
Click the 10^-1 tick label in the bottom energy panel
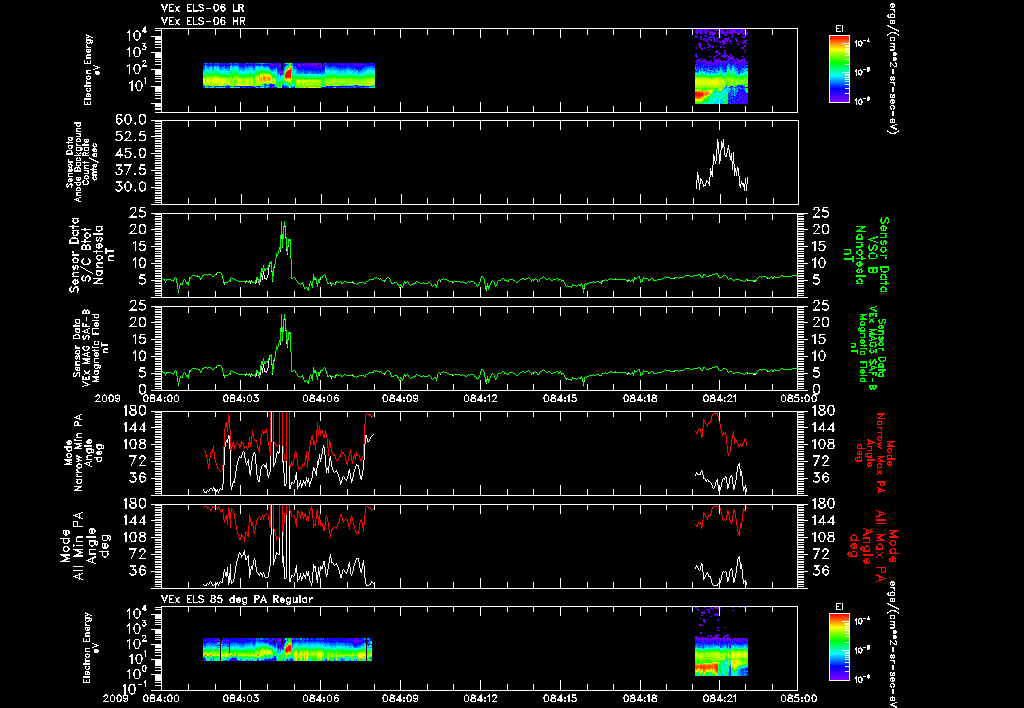(135, 688)
